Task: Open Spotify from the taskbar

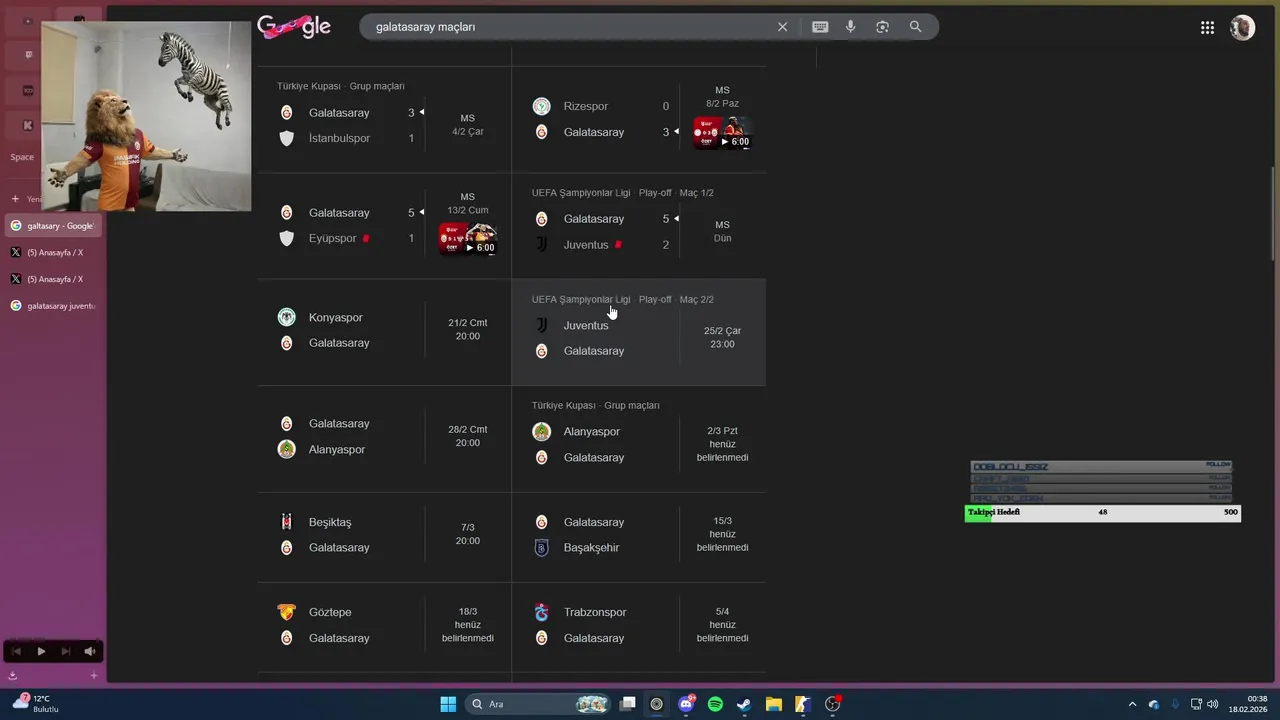Action: pos(715,704)
